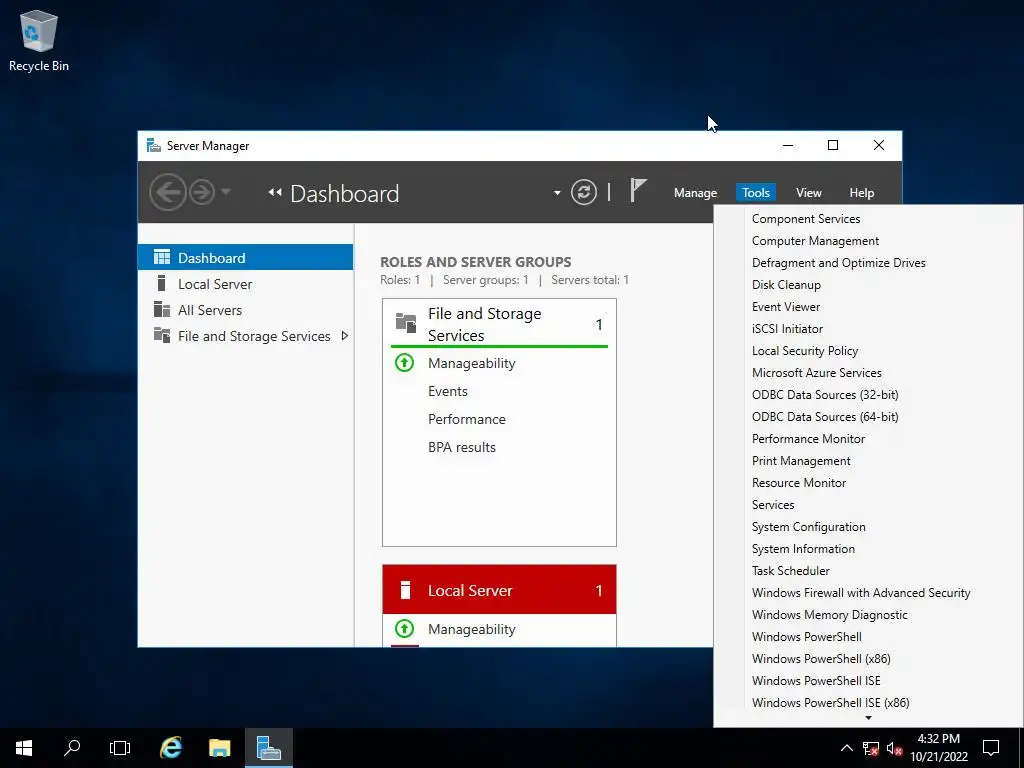Image resolution: width=1024 pixels, height=768 pixels.
Task: Click the red Local Server tile header
Action: (499, 590)
